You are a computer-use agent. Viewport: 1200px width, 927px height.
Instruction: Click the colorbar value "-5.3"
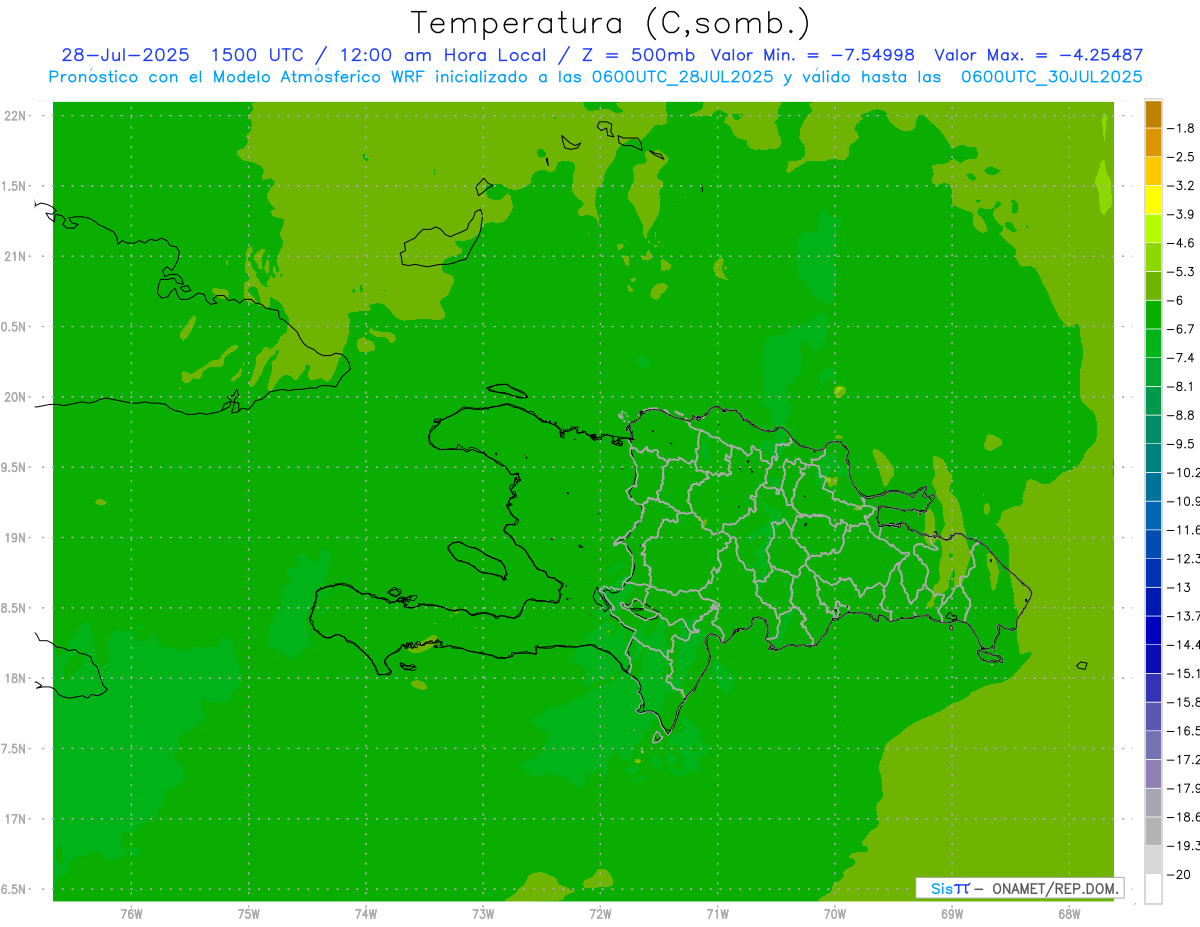click(x=1182, y=271)
